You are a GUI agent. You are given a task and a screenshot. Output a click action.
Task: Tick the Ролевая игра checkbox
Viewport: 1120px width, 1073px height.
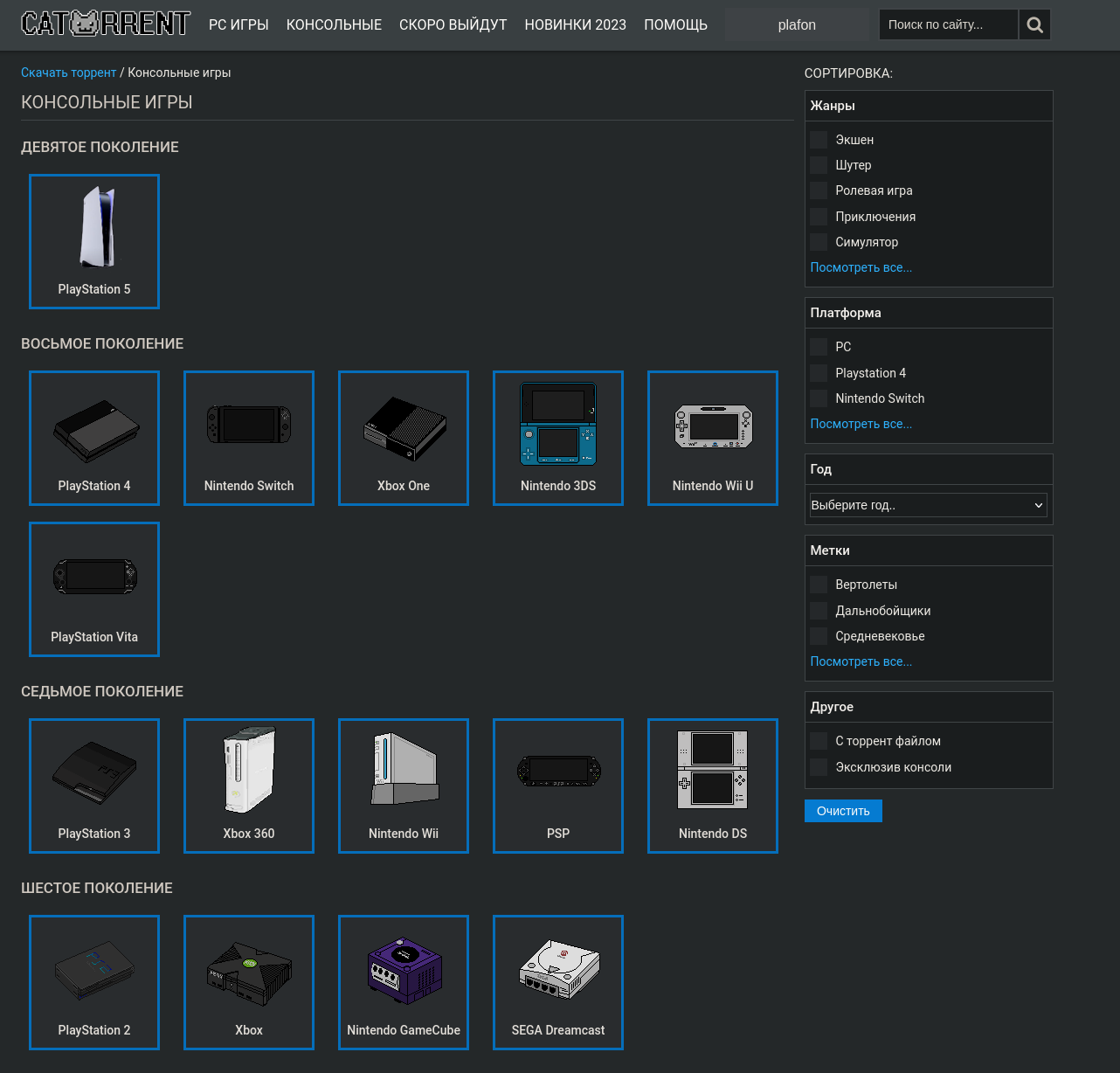[819, 190]
